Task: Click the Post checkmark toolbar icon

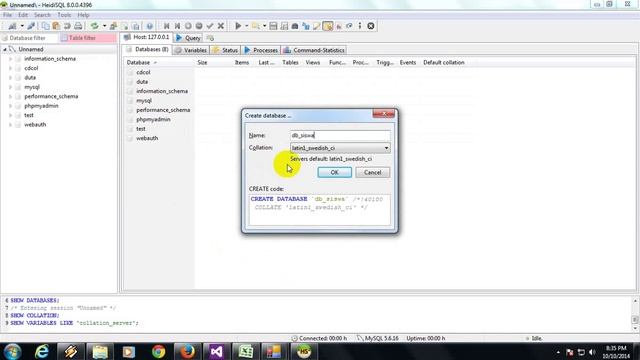Action: [210, 26]
